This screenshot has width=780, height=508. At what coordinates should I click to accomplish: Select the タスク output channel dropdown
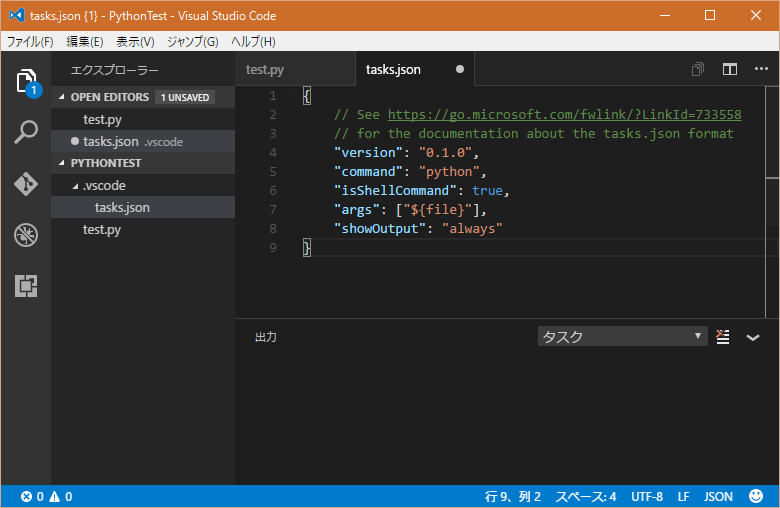tap(622, 336)
